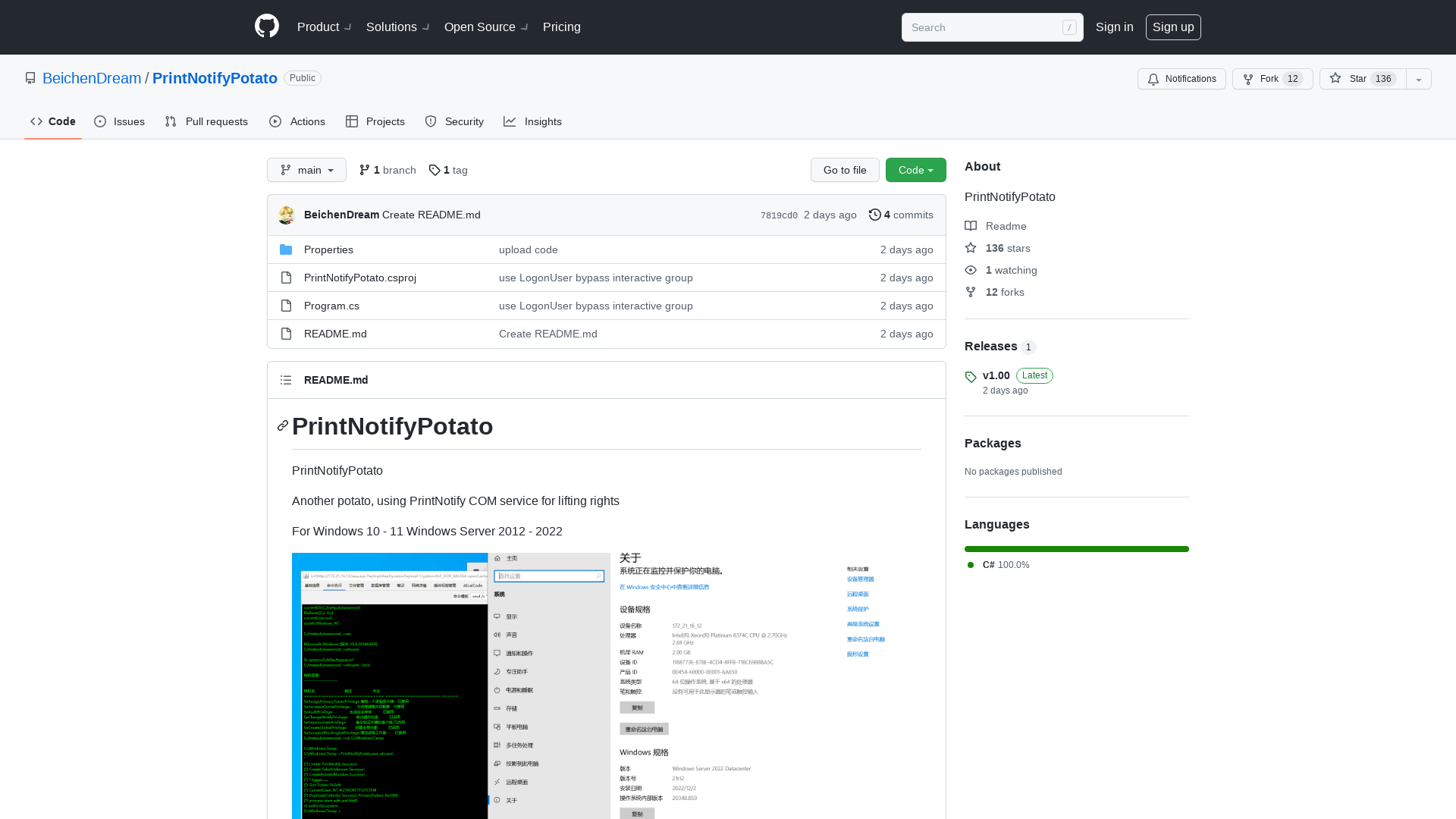
Task: Switch to the Pull requests tab
Action: 206,121
